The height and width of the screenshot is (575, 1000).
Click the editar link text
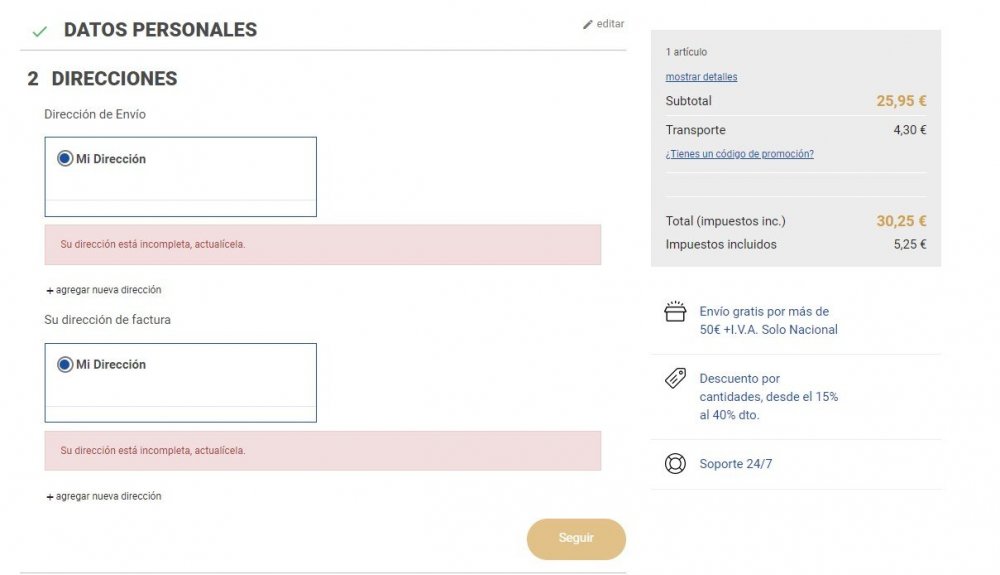[610, 24]
